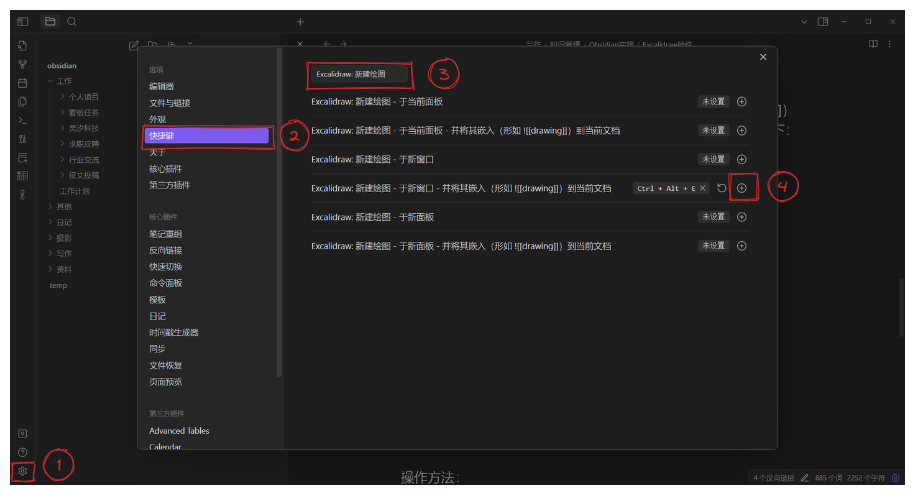Expand the 个人项目 folder
The image size is (914, 495).
click(62, 97)
